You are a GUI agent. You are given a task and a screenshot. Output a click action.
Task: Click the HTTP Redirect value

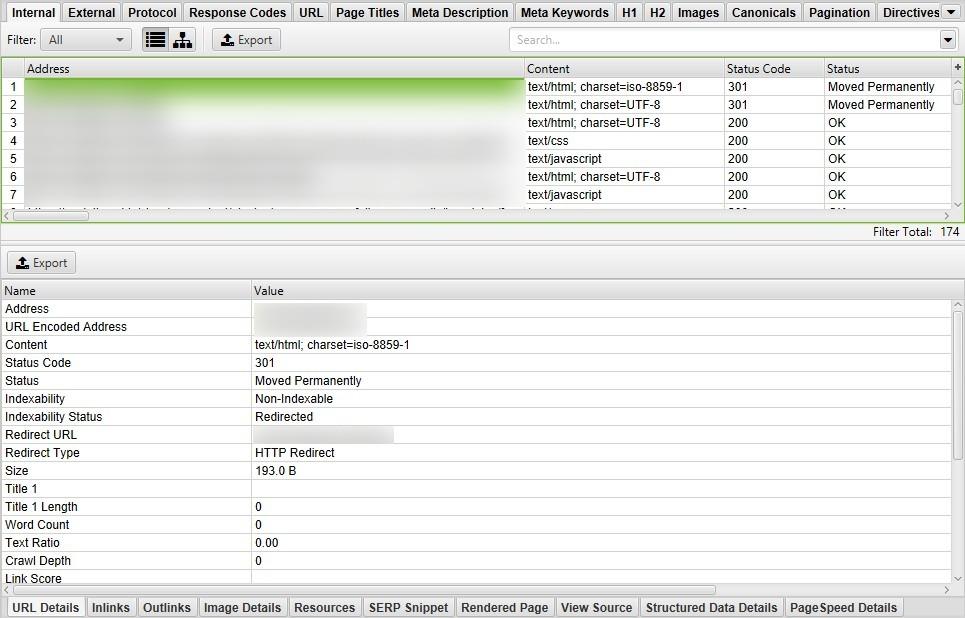point(294,452)
